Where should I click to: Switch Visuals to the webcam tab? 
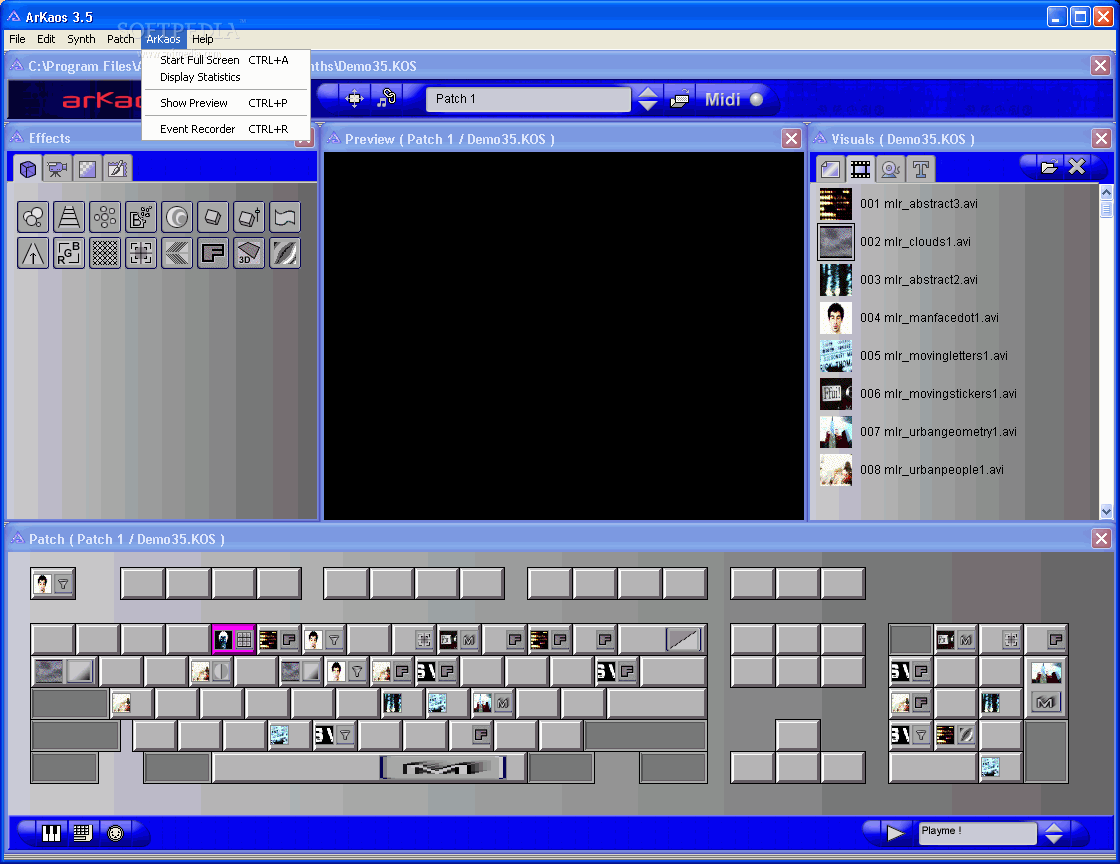(x=890, y=169)
